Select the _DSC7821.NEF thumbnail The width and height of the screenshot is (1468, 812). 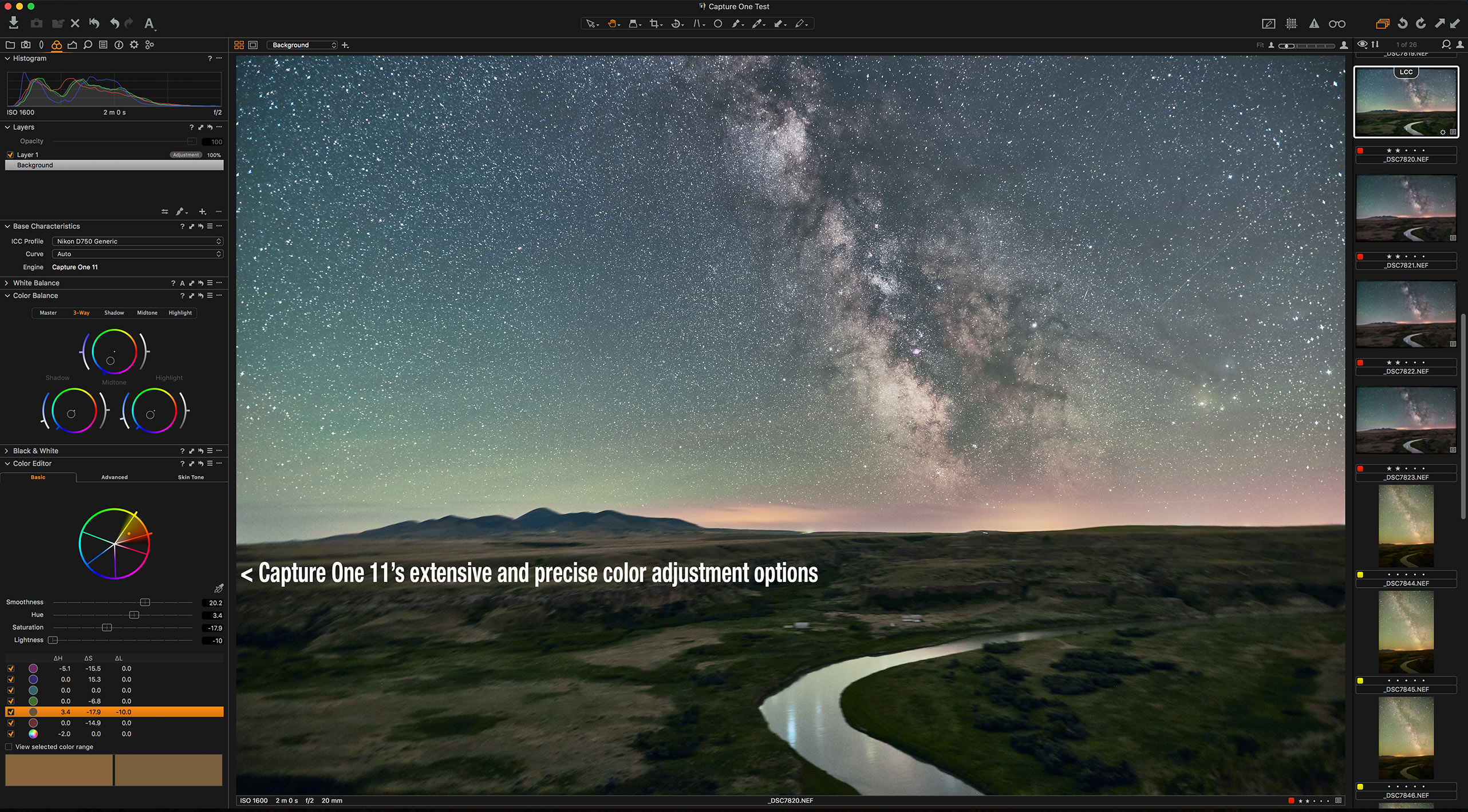coord(1406,208)
